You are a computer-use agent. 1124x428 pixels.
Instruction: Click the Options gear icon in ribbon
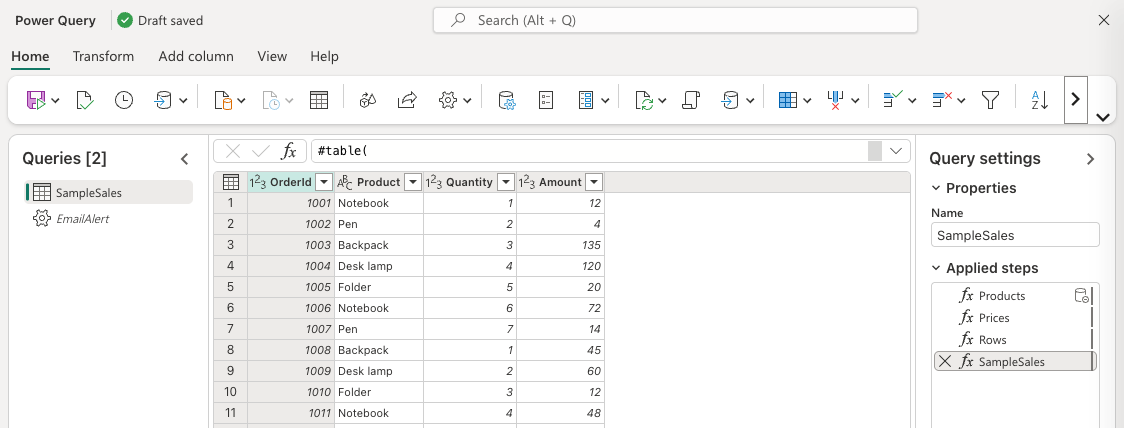pos(448,100)
